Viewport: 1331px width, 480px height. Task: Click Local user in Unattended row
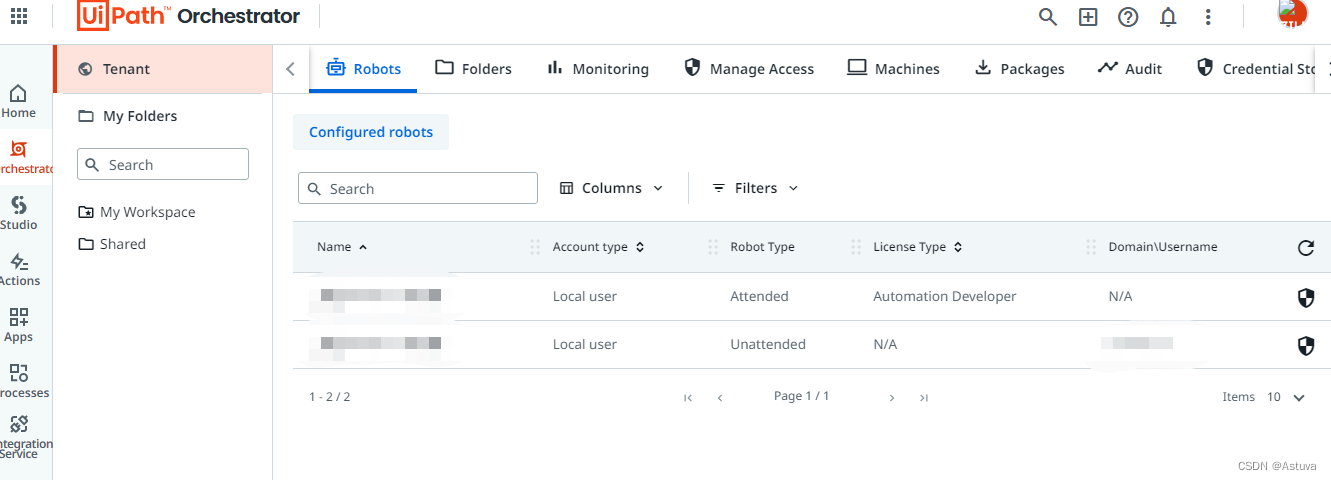[x=585, y=344]
